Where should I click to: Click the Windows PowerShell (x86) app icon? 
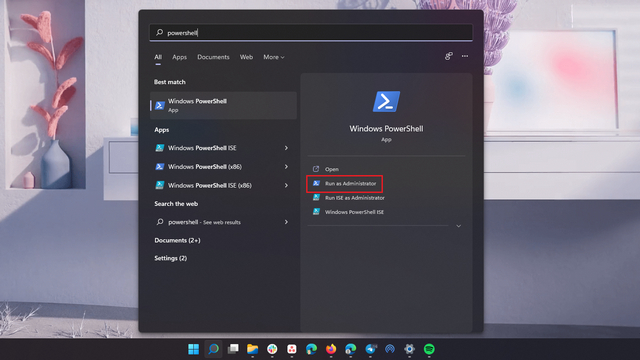tap(160, 167)
